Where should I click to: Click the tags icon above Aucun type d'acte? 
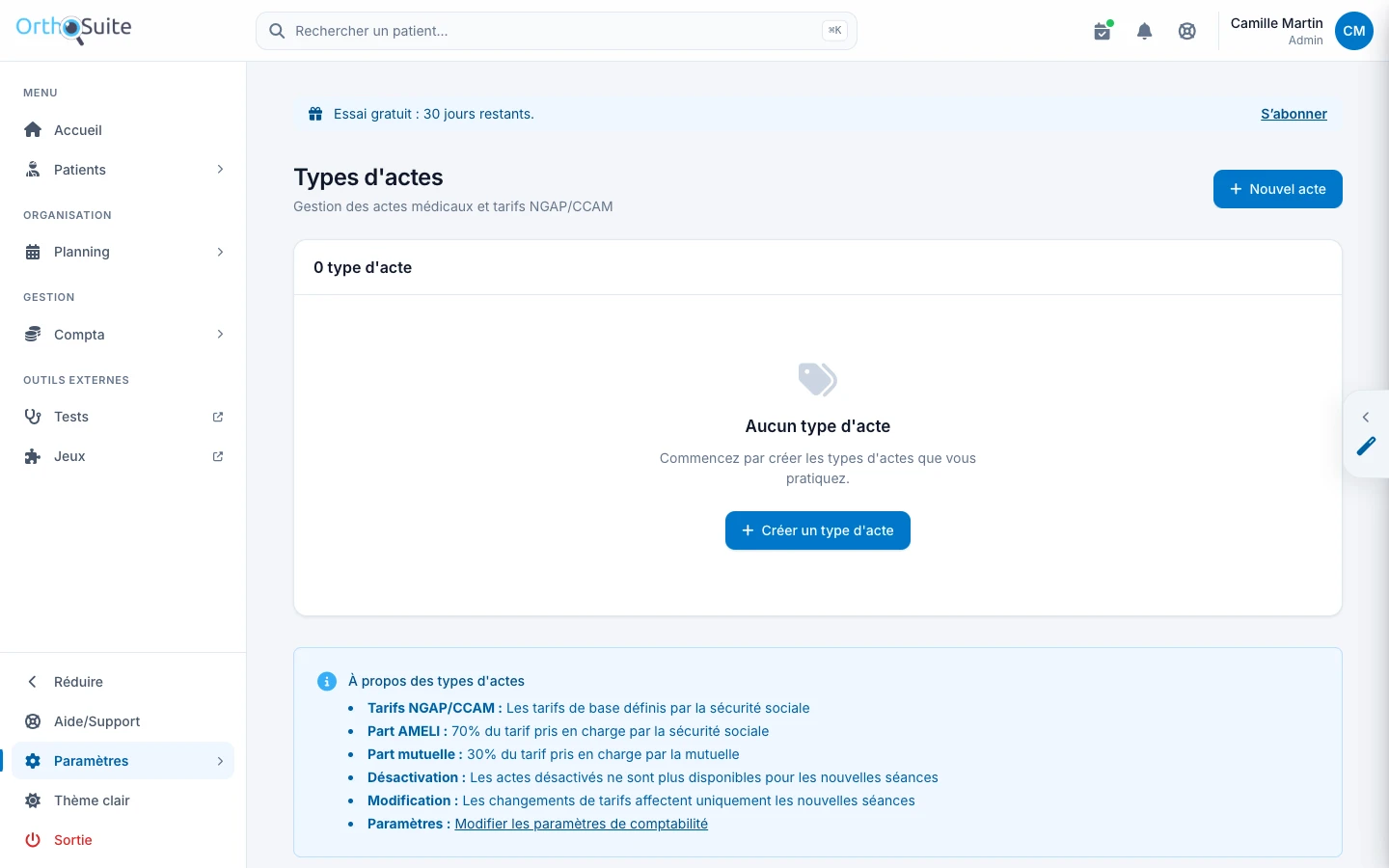[x=818, y=379]
